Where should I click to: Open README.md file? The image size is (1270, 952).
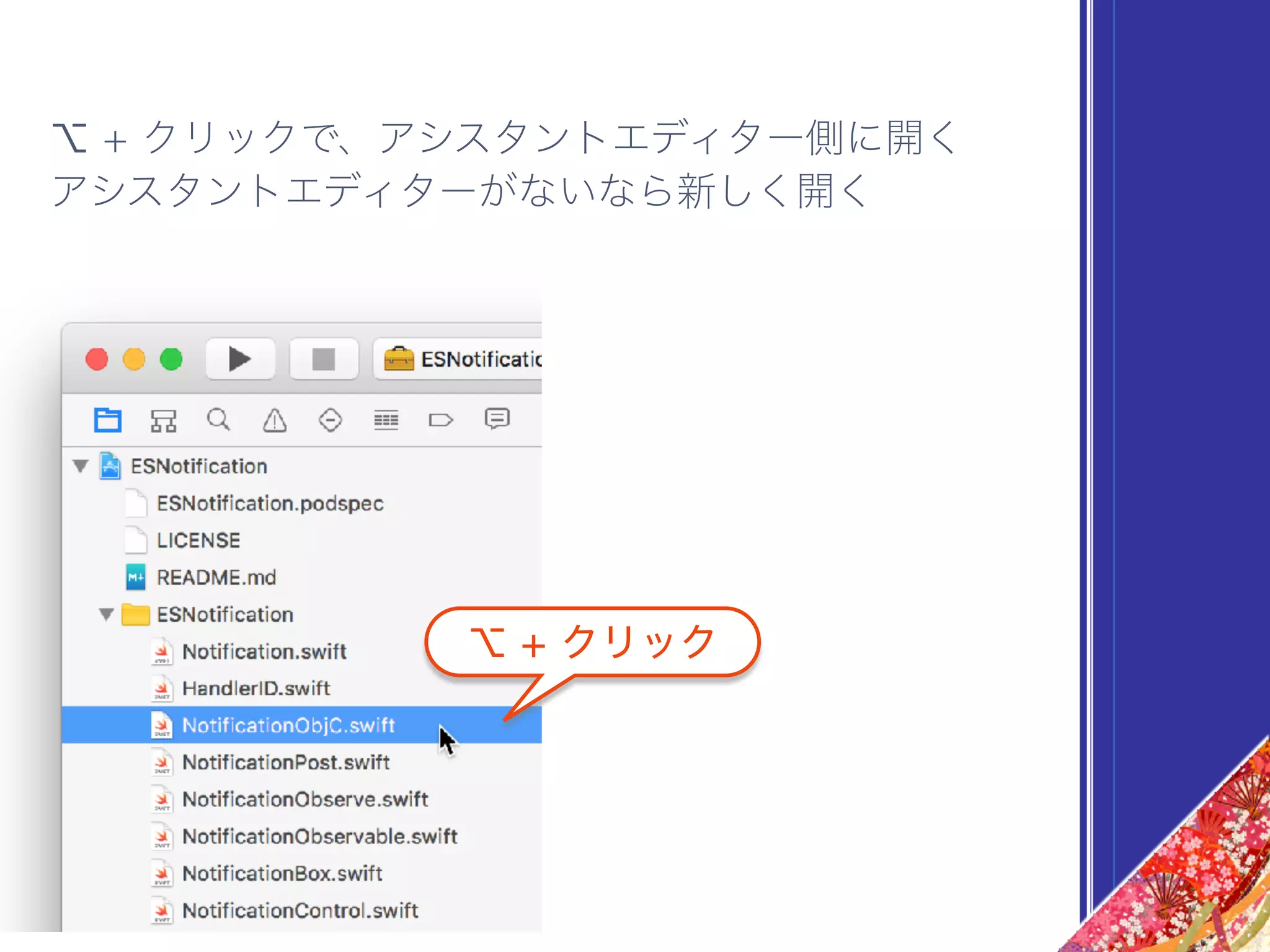tap(216, 578)
